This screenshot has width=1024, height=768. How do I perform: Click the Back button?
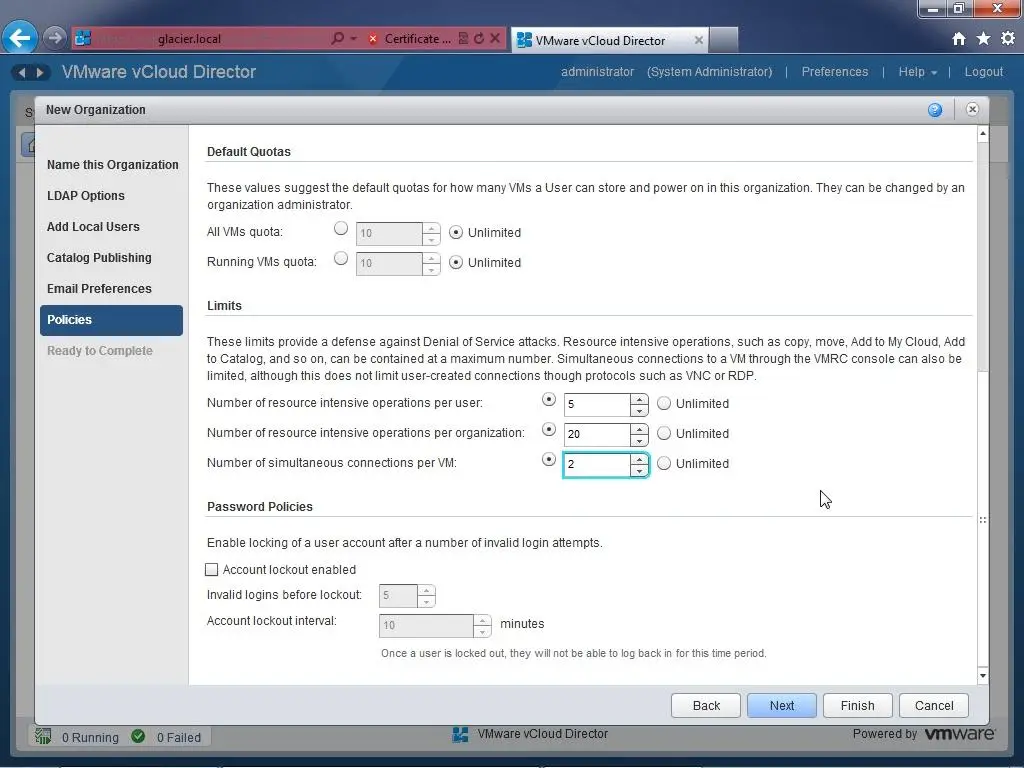(x=706, y=705)
